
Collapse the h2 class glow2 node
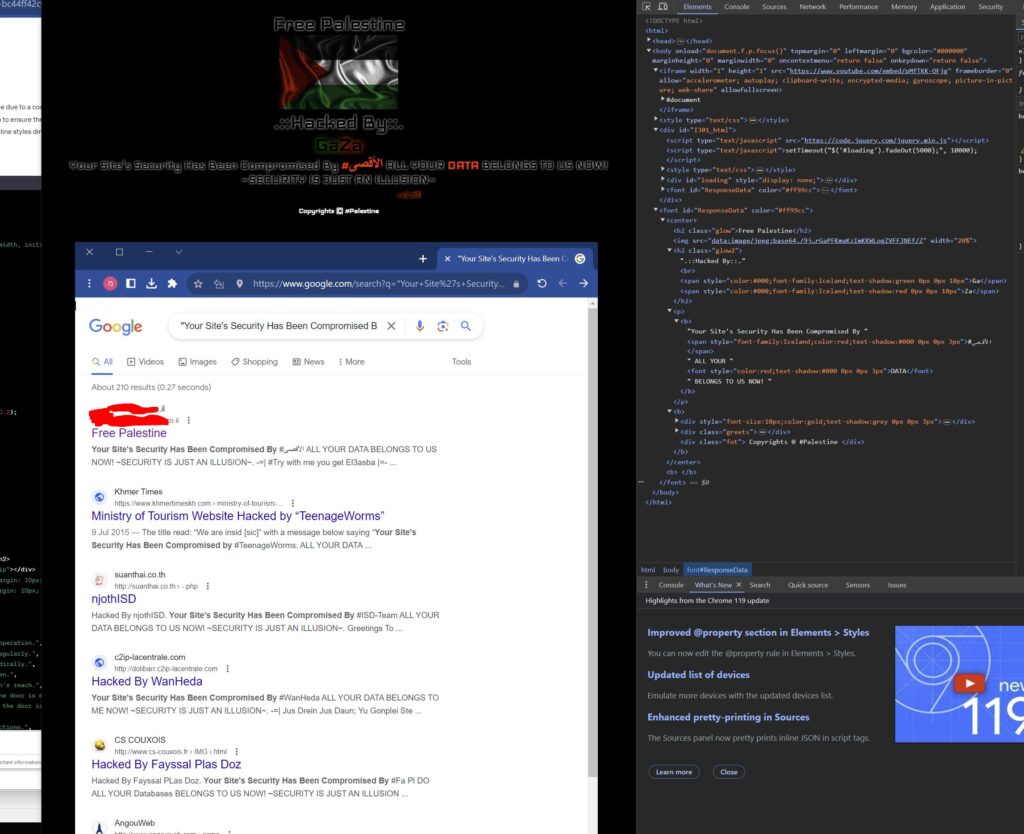coord(669,250)
